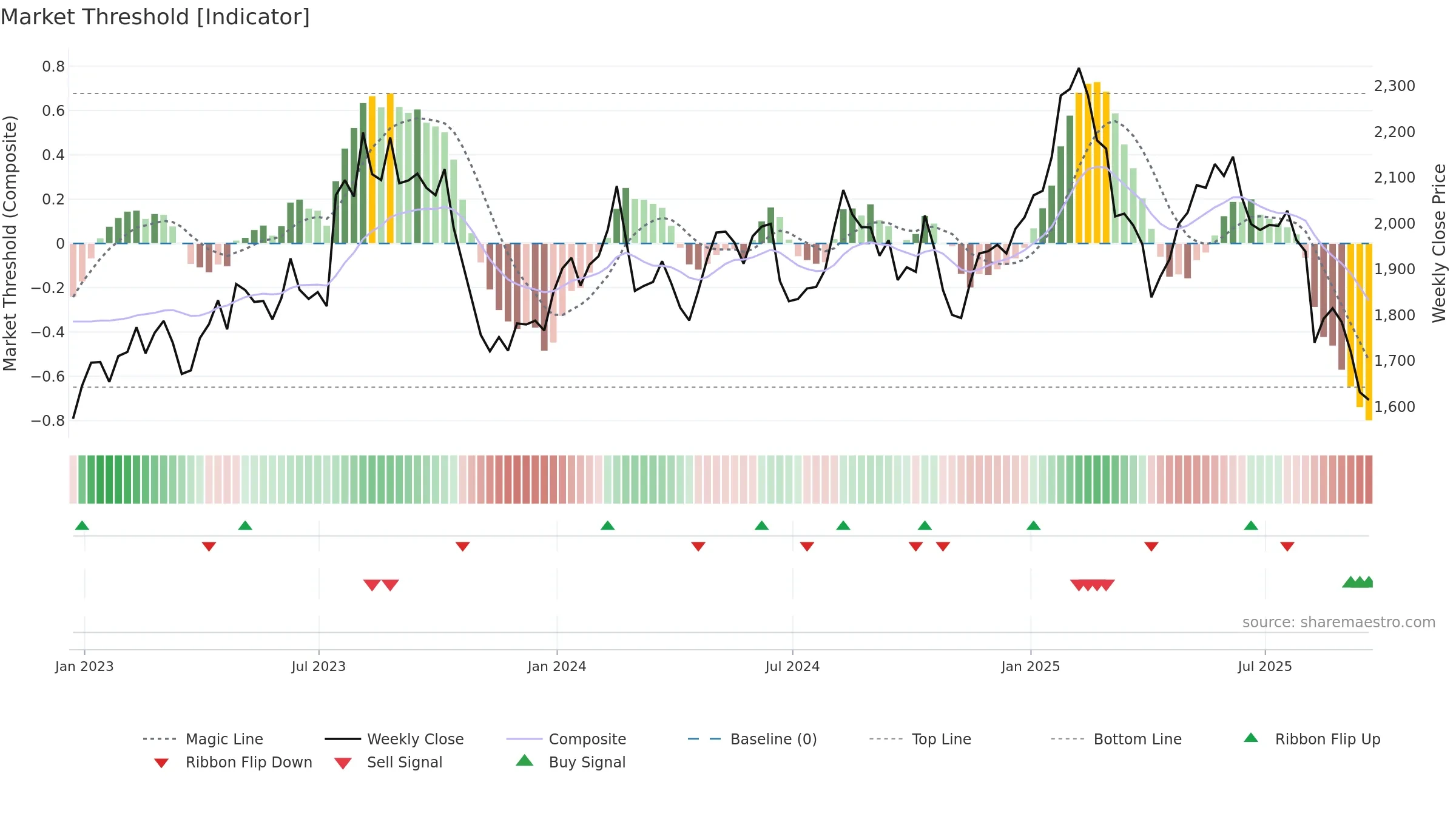
Task: Hide Ribbon Flip Up in the legend
Action: [1312, 739]
